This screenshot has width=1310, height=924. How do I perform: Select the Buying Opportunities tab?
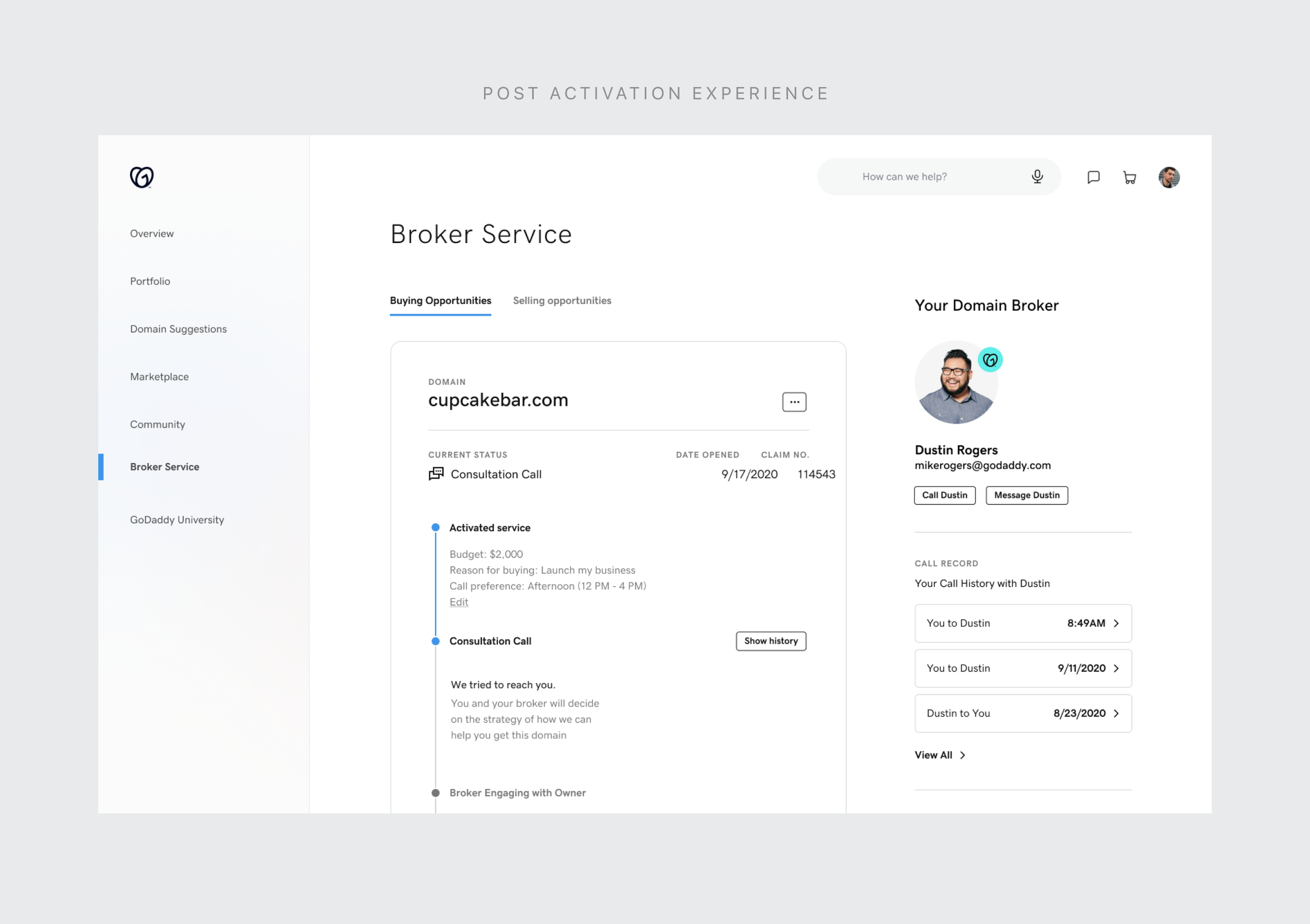tap(440, 301)
